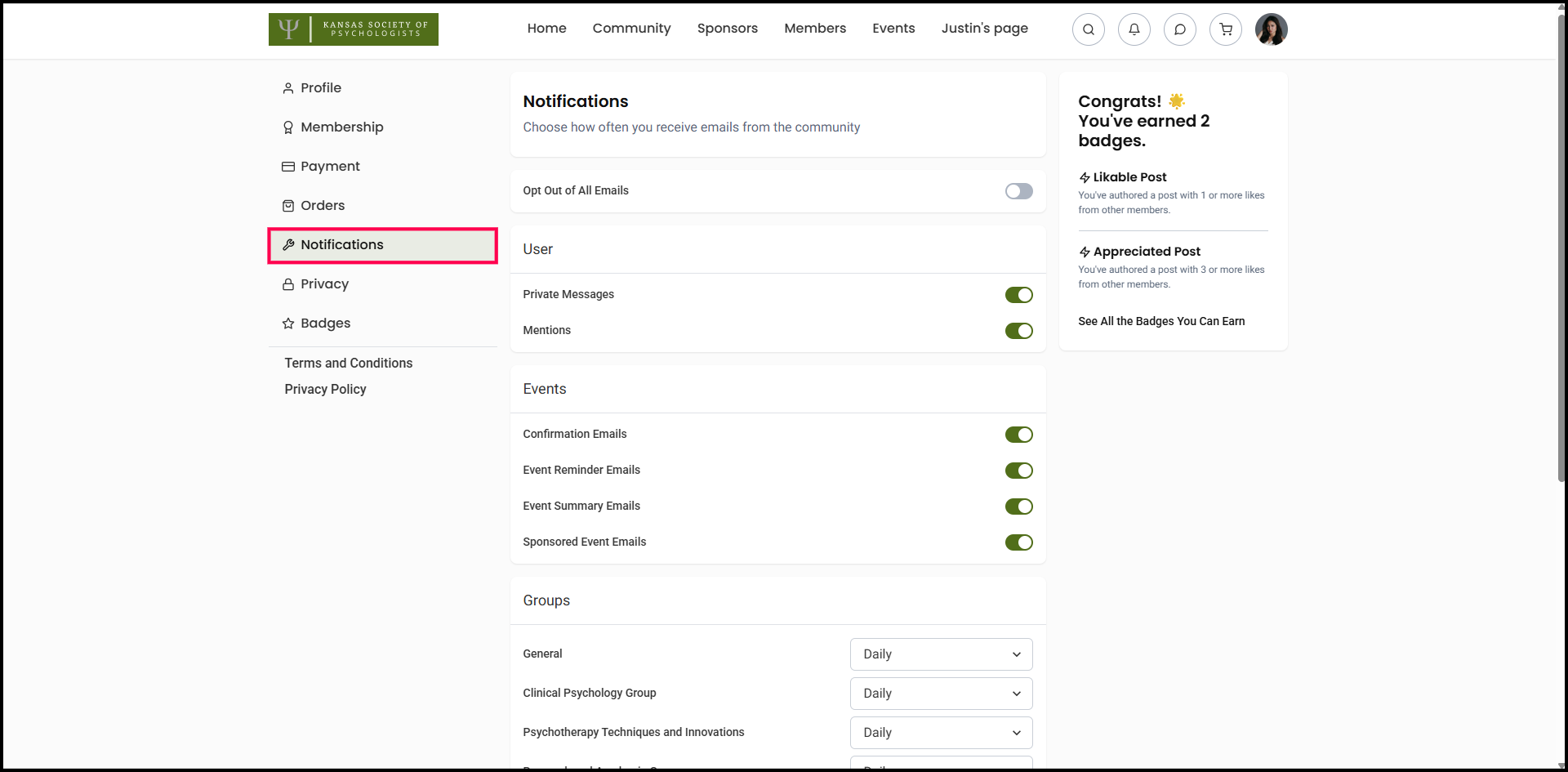Toggle off Sponsored Event Emails
1568x772 pixels.
coord(1018,542)
